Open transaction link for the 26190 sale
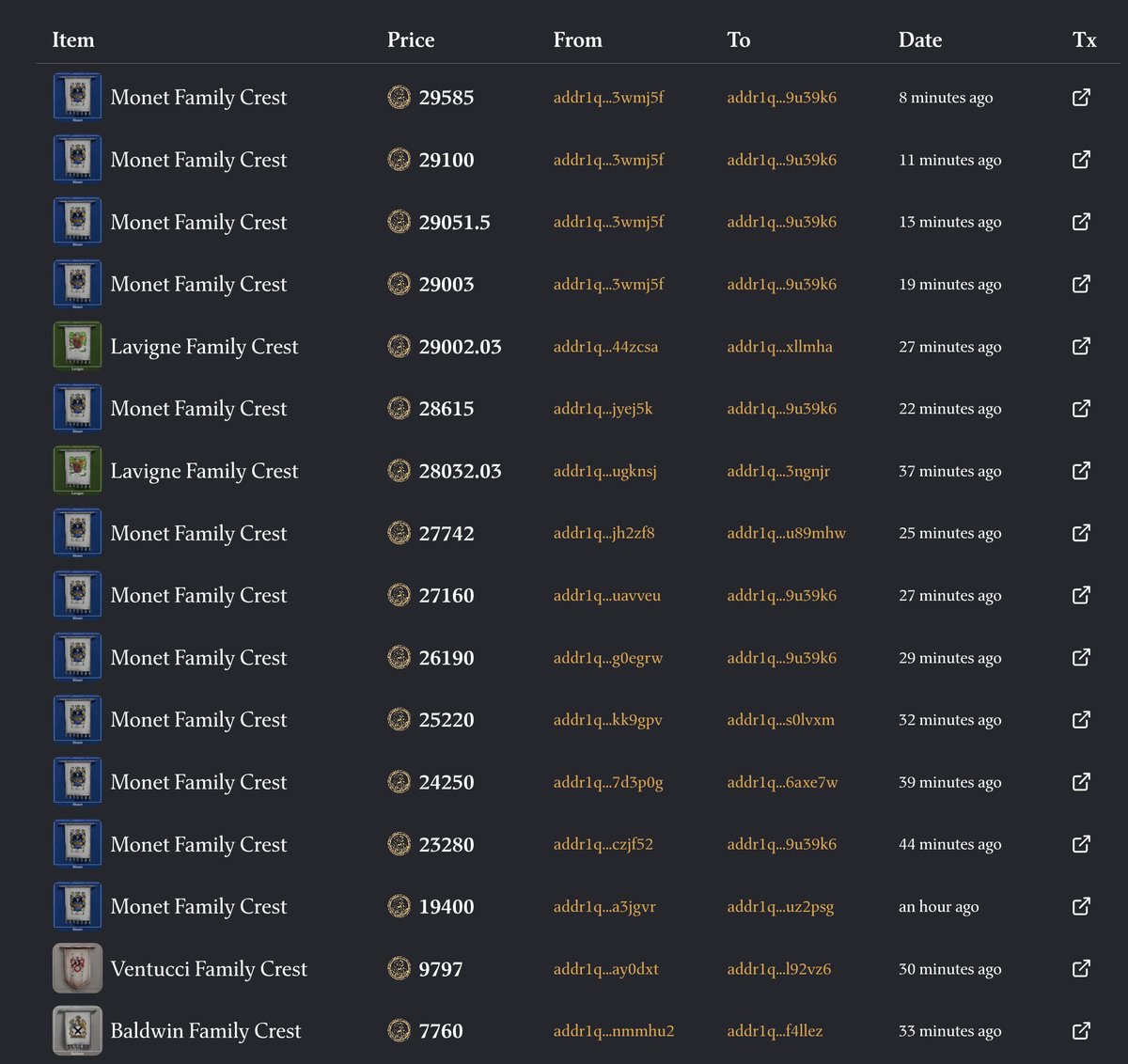 1081,657
